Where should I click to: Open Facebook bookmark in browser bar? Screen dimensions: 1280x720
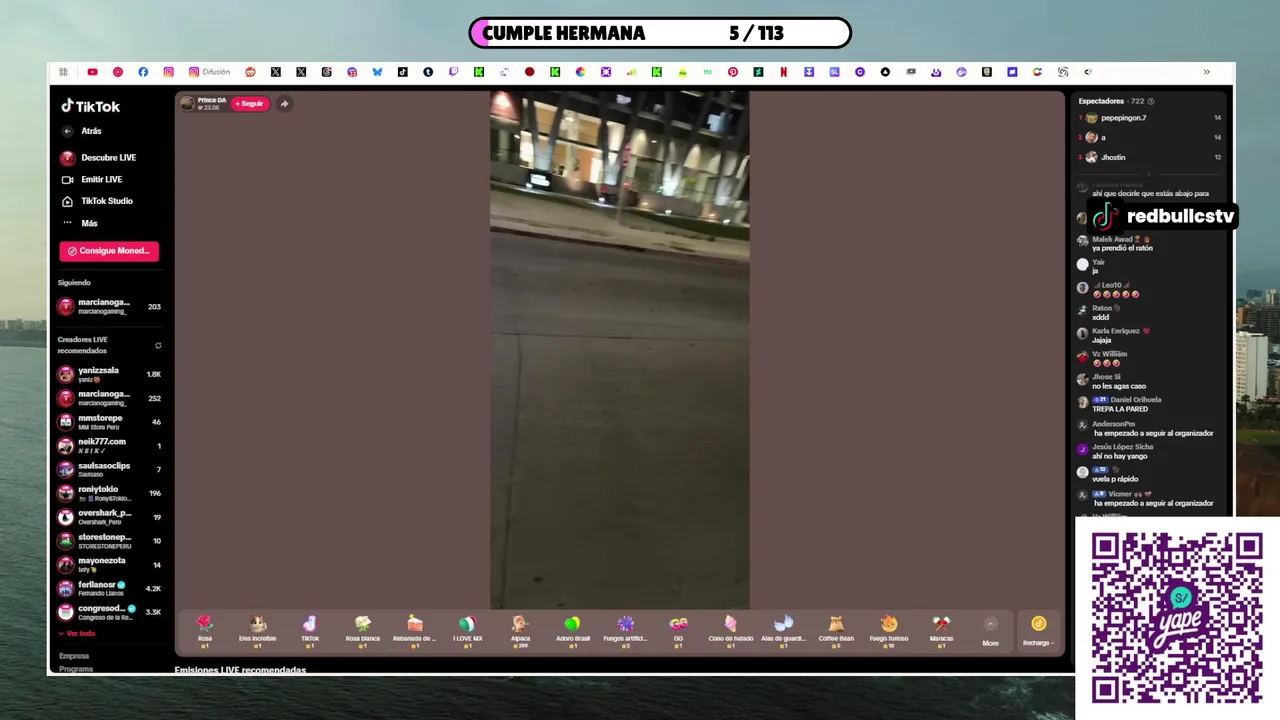pyautogui.click(x=143, y=72)
